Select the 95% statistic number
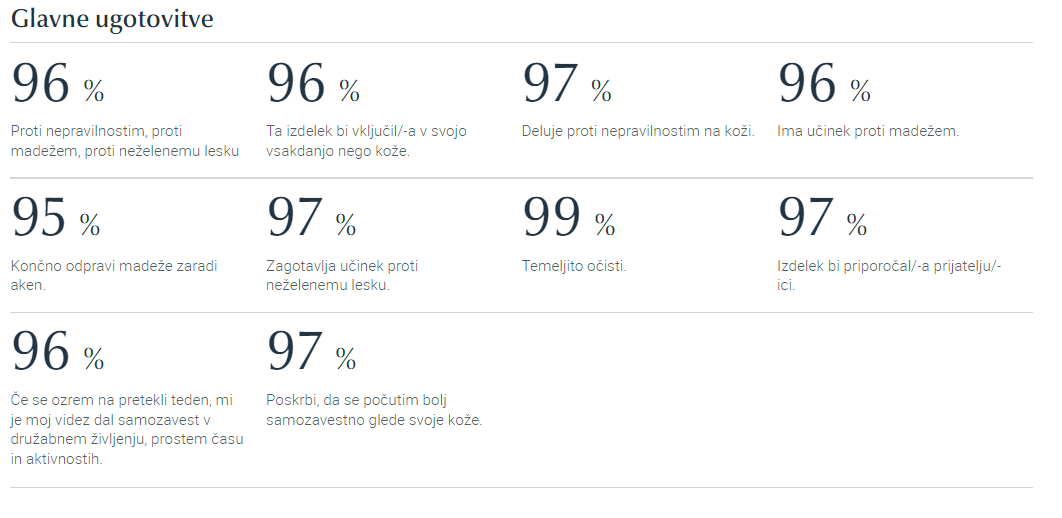Screen dimensions: 1062x518 [56, 218]
